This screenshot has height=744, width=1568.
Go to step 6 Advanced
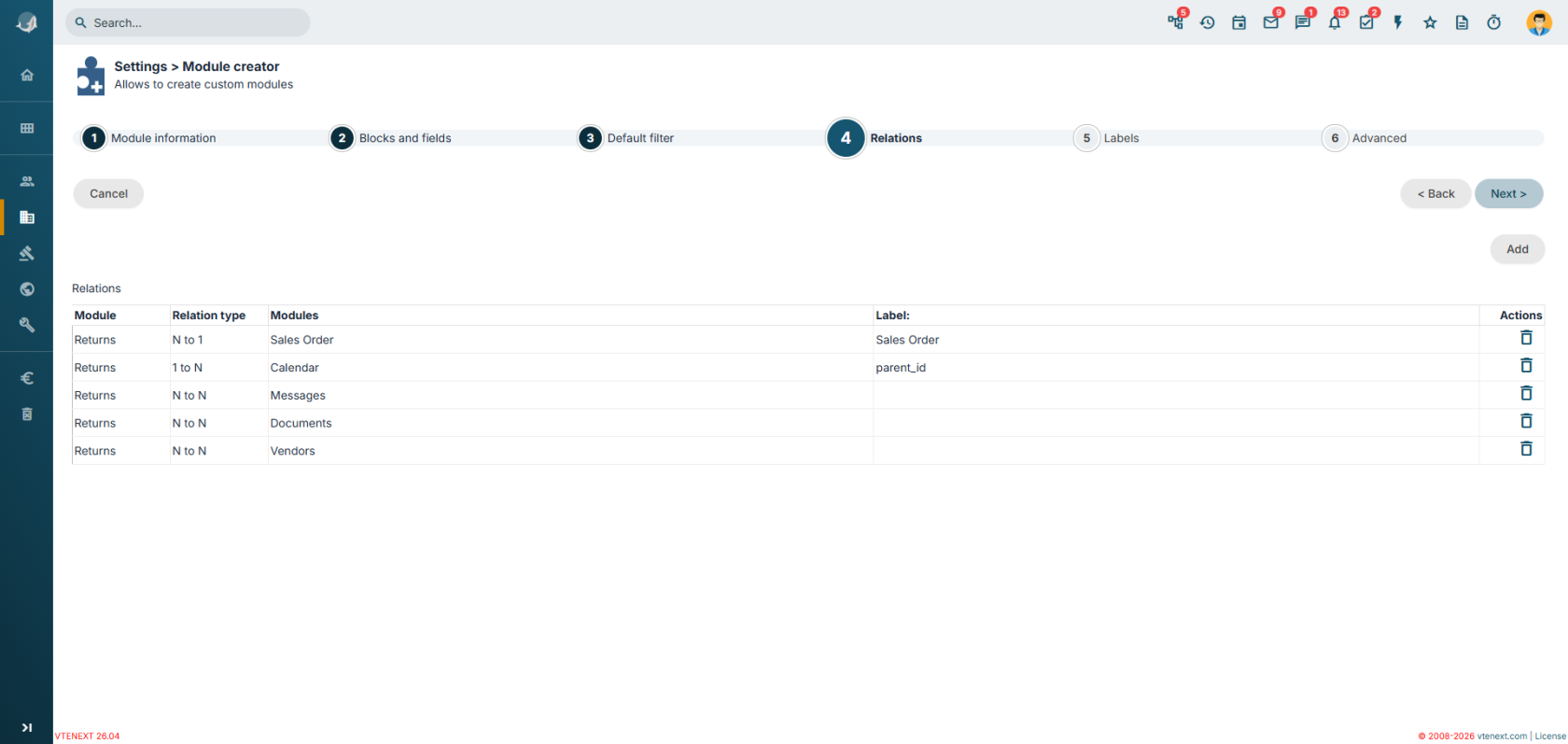pyautogui.click(x=1365, y=138)
